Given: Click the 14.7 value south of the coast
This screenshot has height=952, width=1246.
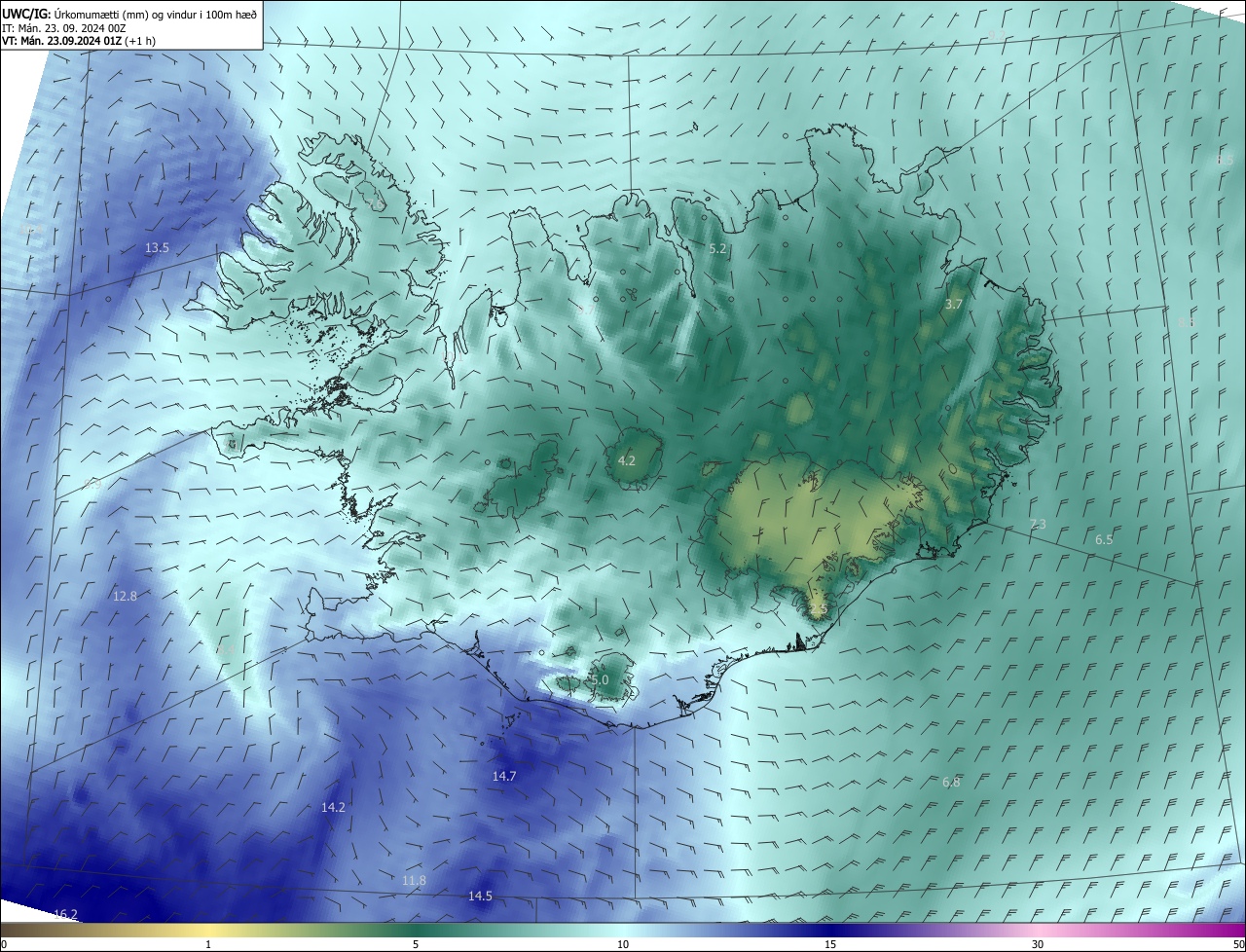Looking at the screenshot, I should (x=504, y=776).
